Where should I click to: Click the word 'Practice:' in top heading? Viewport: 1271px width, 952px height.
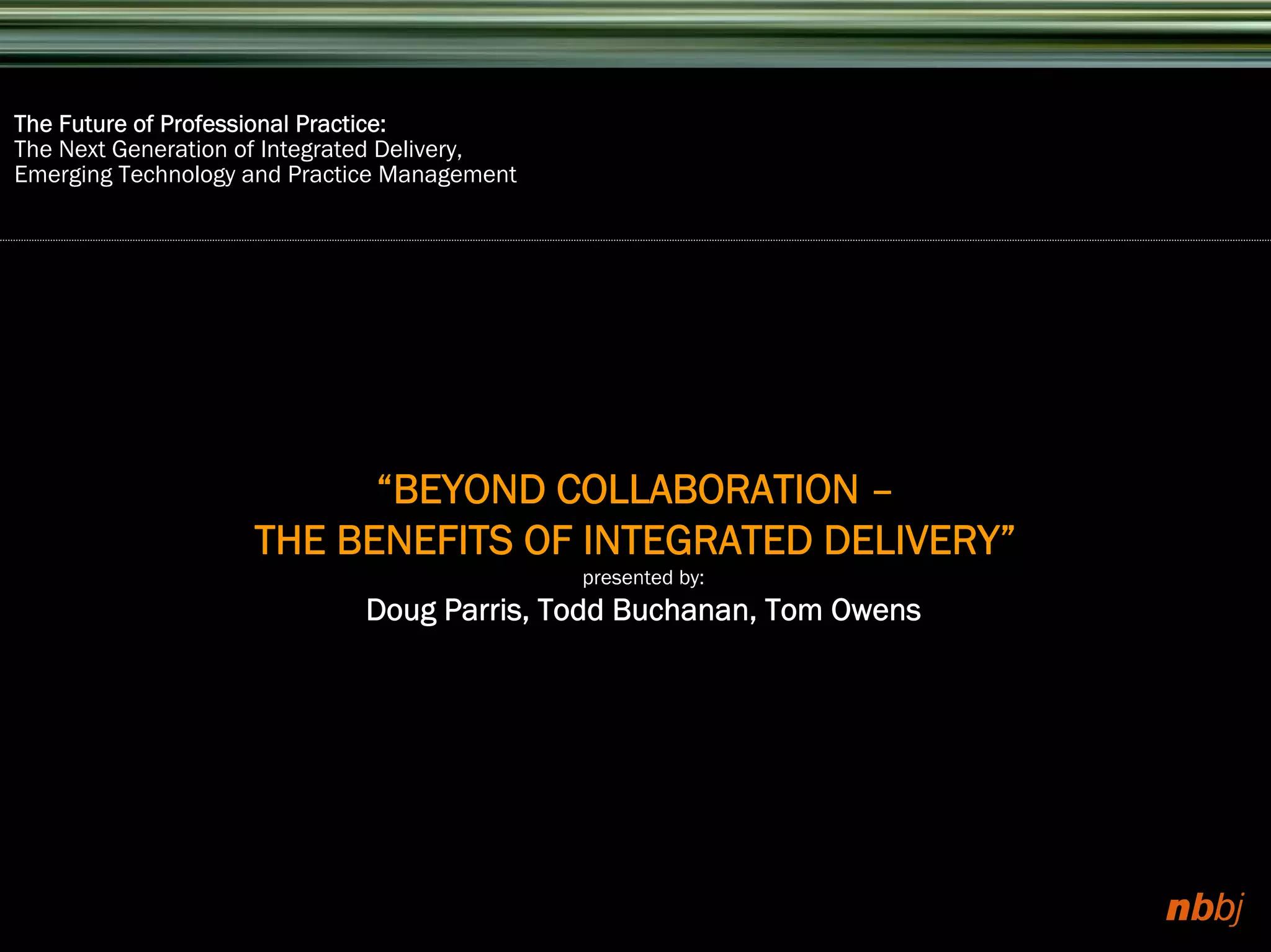(x=341, y=124)
